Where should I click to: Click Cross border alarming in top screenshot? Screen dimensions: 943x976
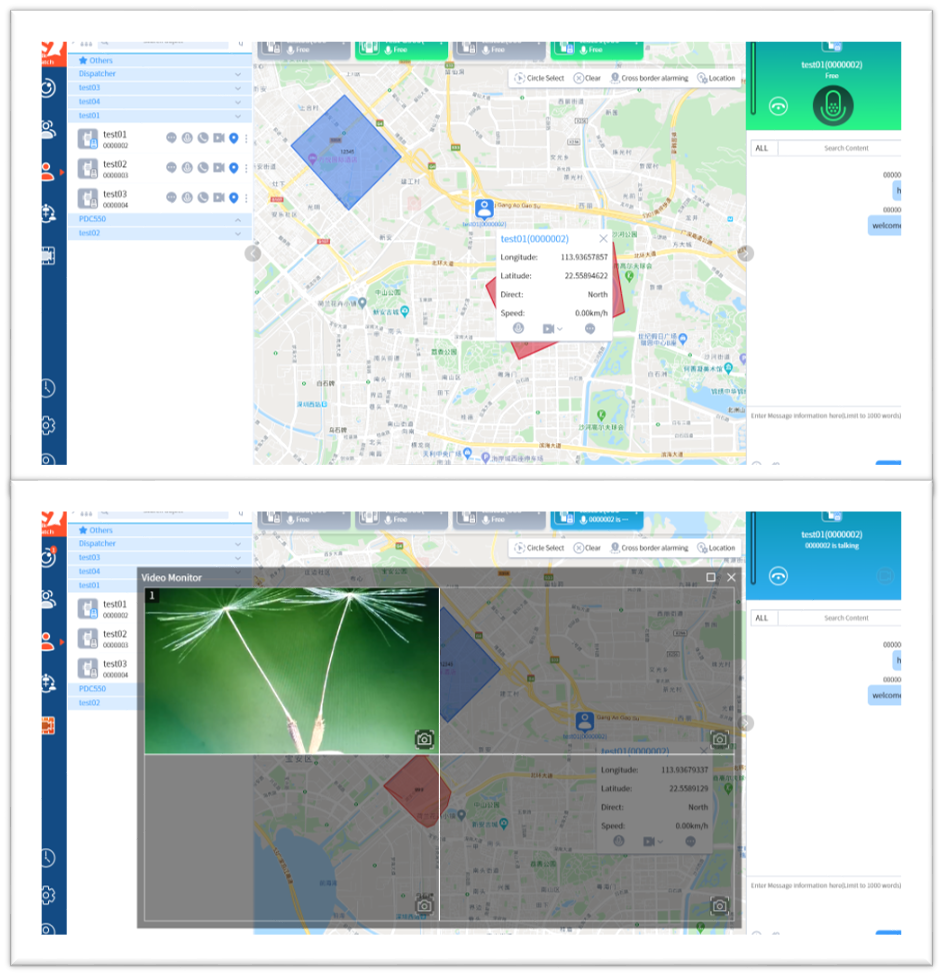[649, 78]
